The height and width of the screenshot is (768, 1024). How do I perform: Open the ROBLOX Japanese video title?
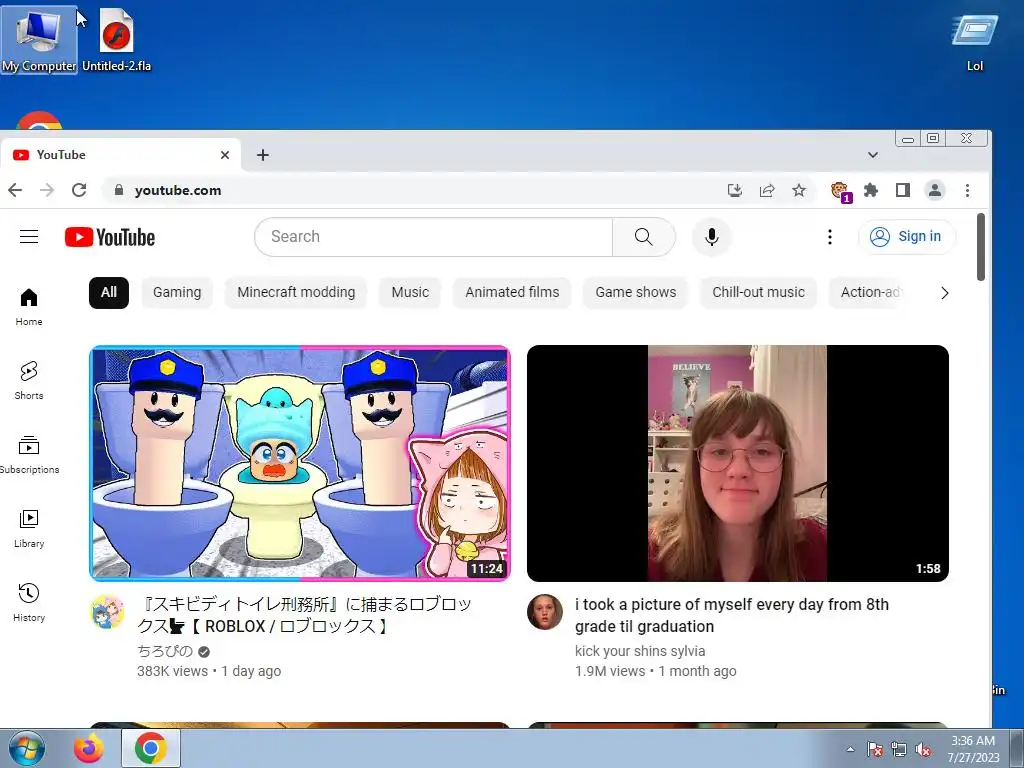point(304,615)
